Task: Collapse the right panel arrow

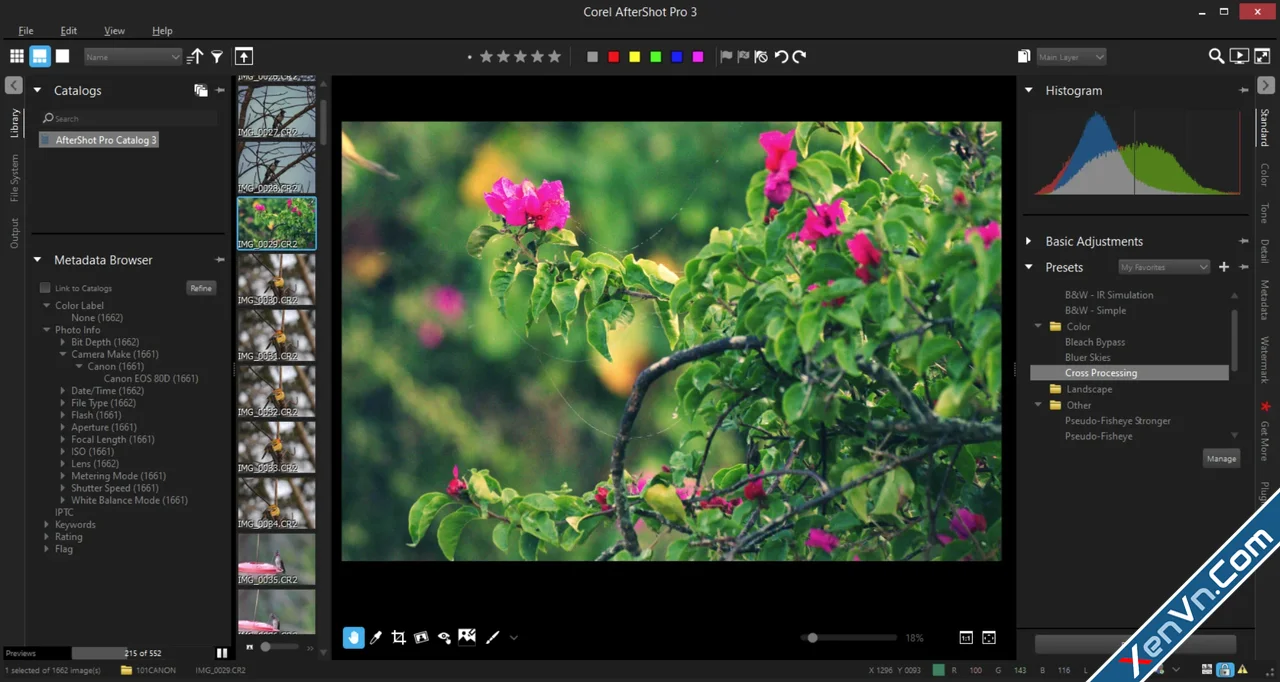Action: 1265,86
